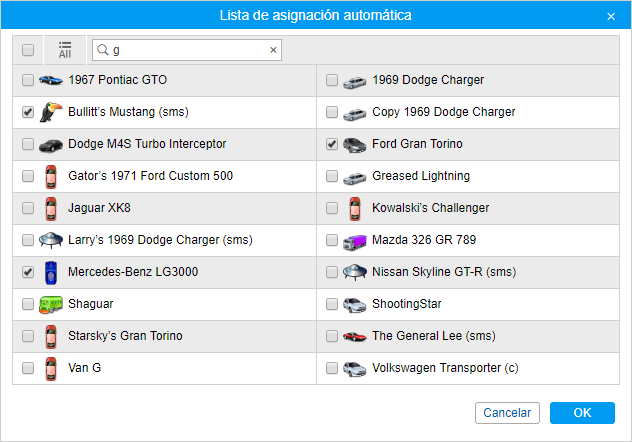Click the green bus icon next to Shaguar
Image resolution: width=632 pixels, height=442 pixels.
tap(51, 305)
